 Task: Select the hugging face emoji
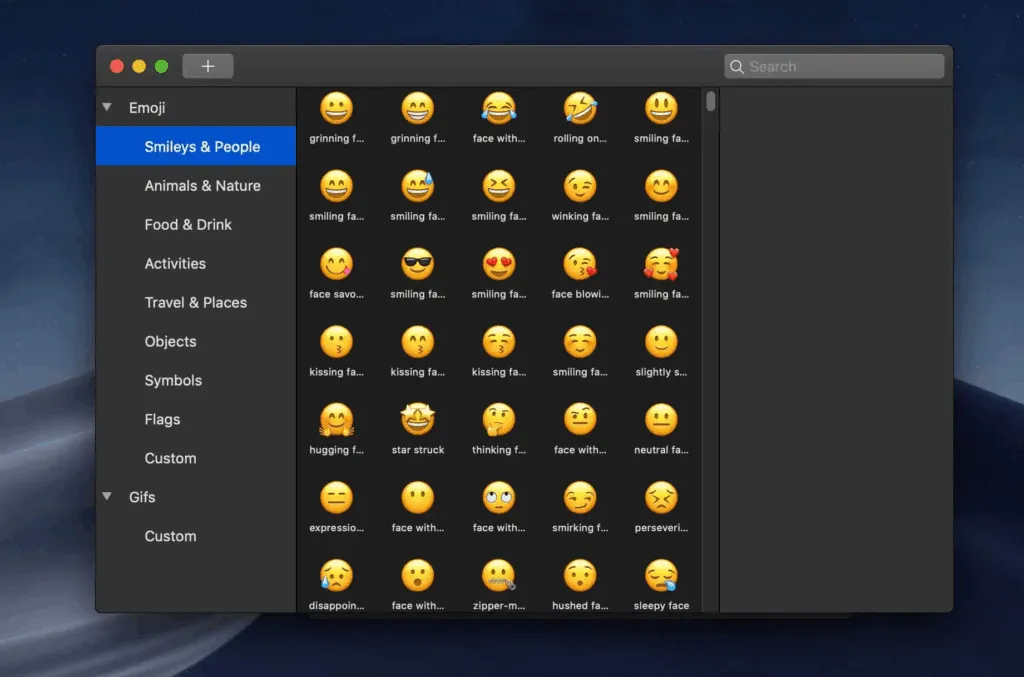(336, 420)
